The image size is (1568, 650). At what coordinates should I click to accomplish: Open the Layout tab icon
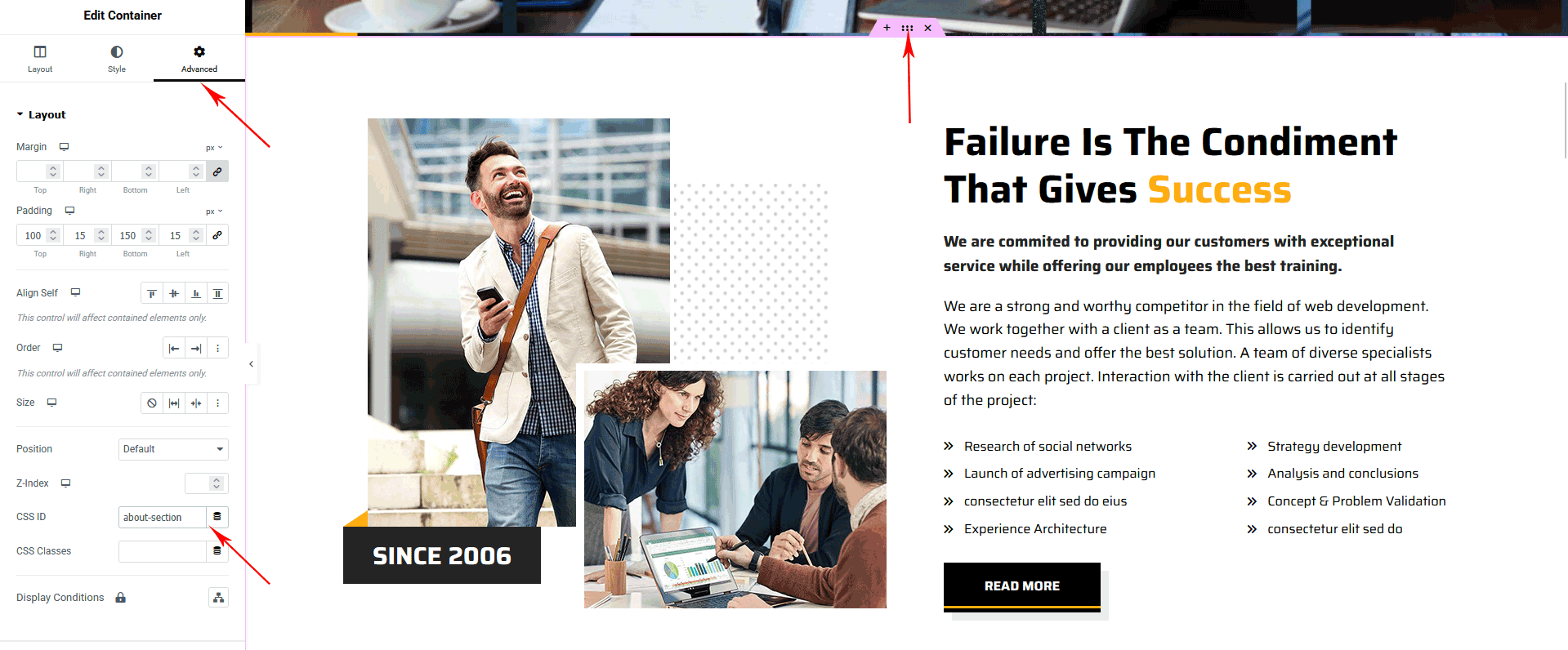(40, 51)
